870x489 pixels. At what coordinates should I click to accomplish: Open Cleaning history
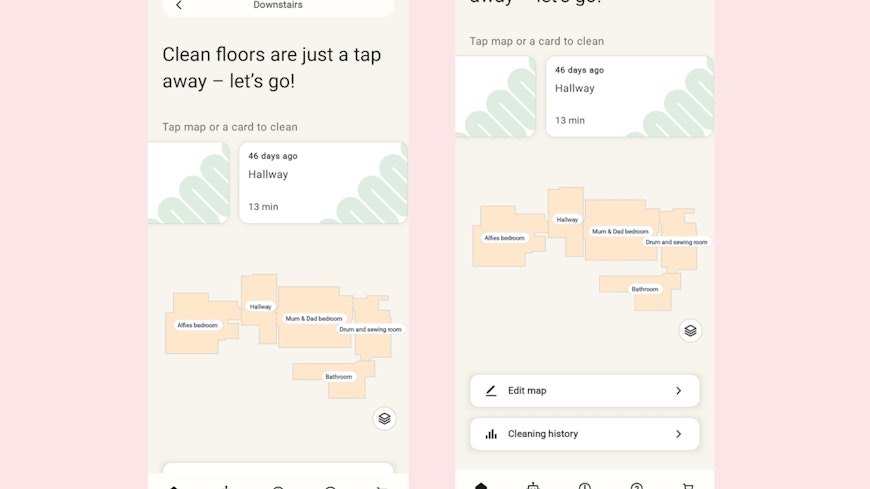tap(584, 434)
